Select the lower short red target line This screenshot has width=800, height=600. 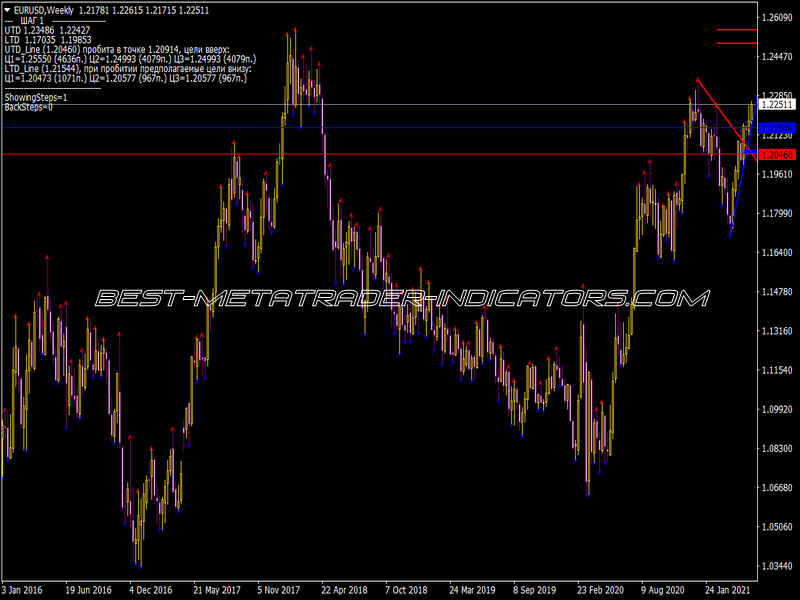(x=737, y=43)
